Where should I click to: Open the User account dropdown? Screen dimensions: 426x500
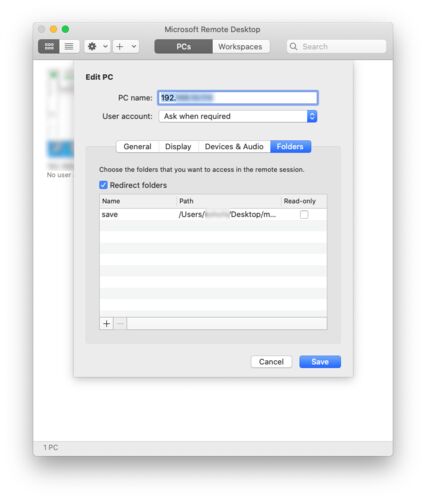pyautogui.click(x=238, y=116)
